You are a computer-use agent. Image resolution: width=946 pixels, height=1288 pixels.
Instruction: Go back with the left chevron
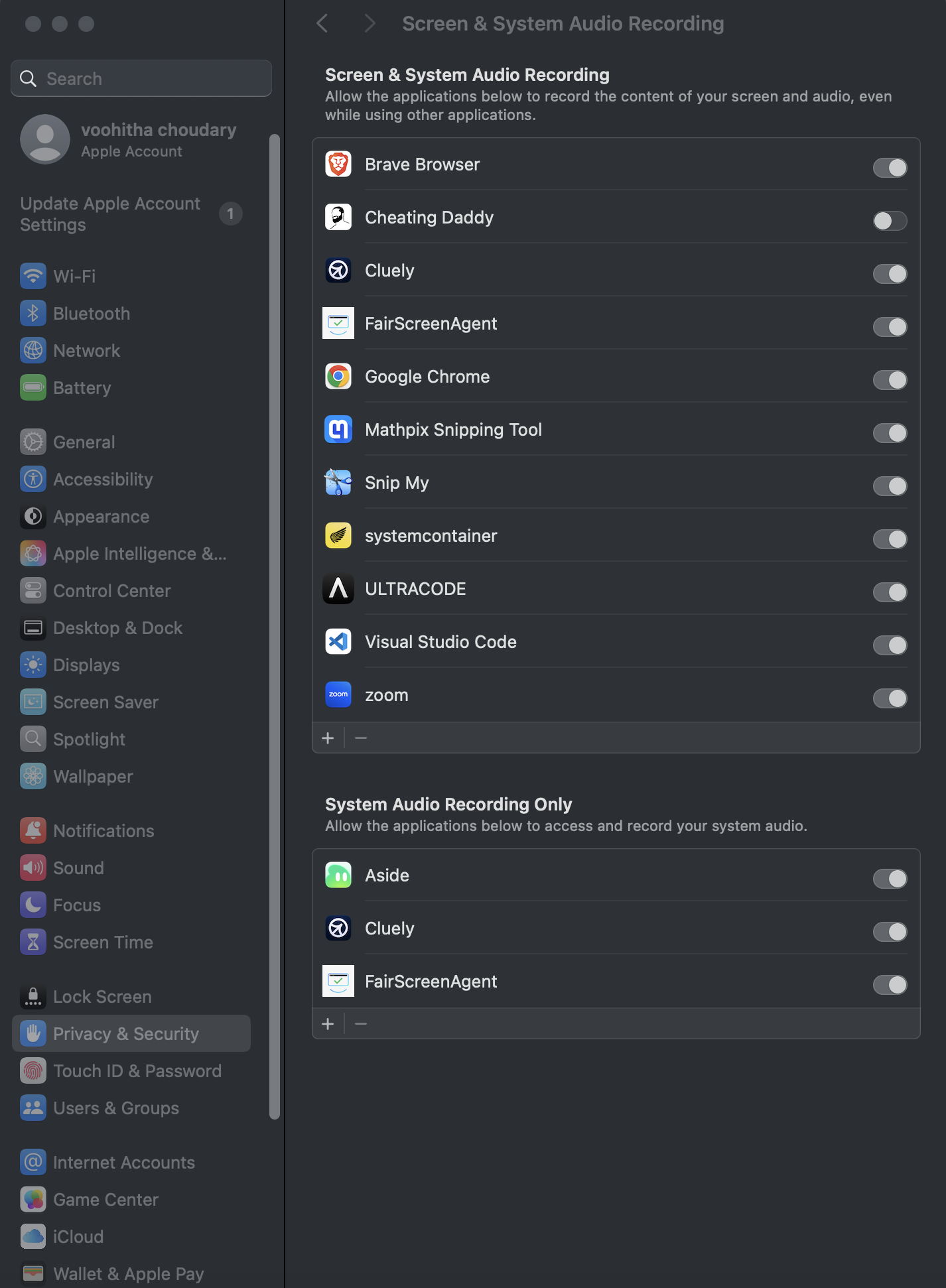322,24
